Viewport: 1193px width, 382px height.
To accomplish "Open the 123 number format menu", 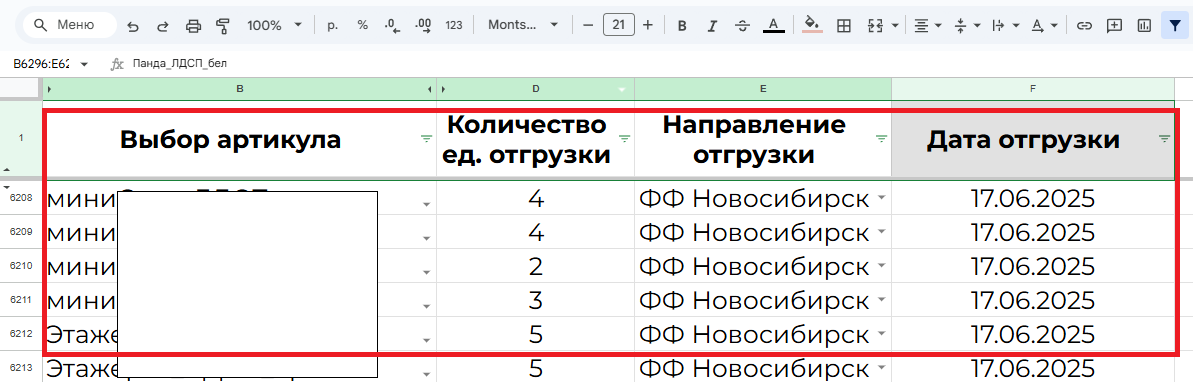I will (x=453, y=25).
